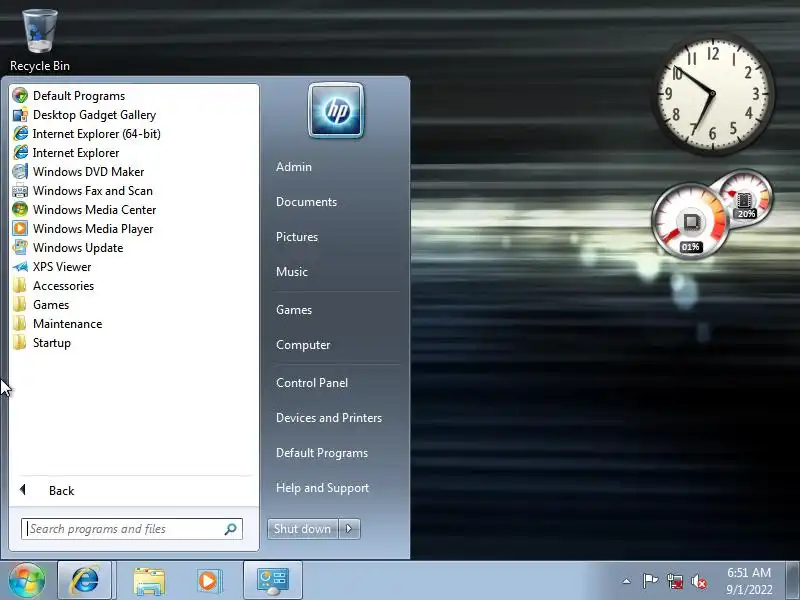Open Default Programs in right pane
The width and height of the screenshot is (800, 600).
click(x=322, y=453)
